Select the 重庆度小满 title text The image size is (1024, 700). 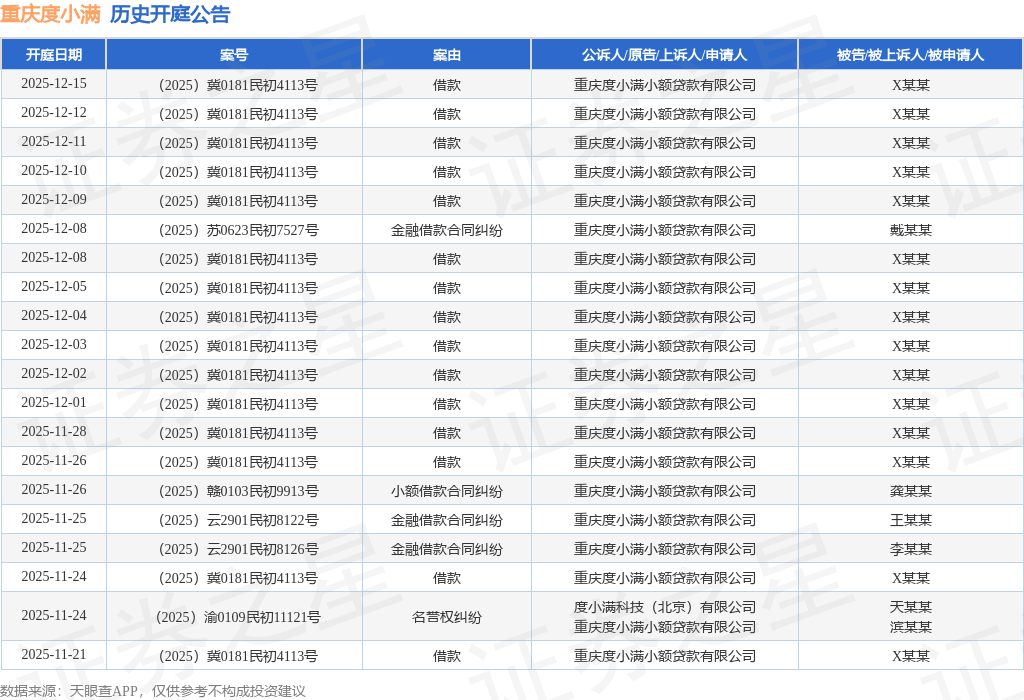coord(50,14)
